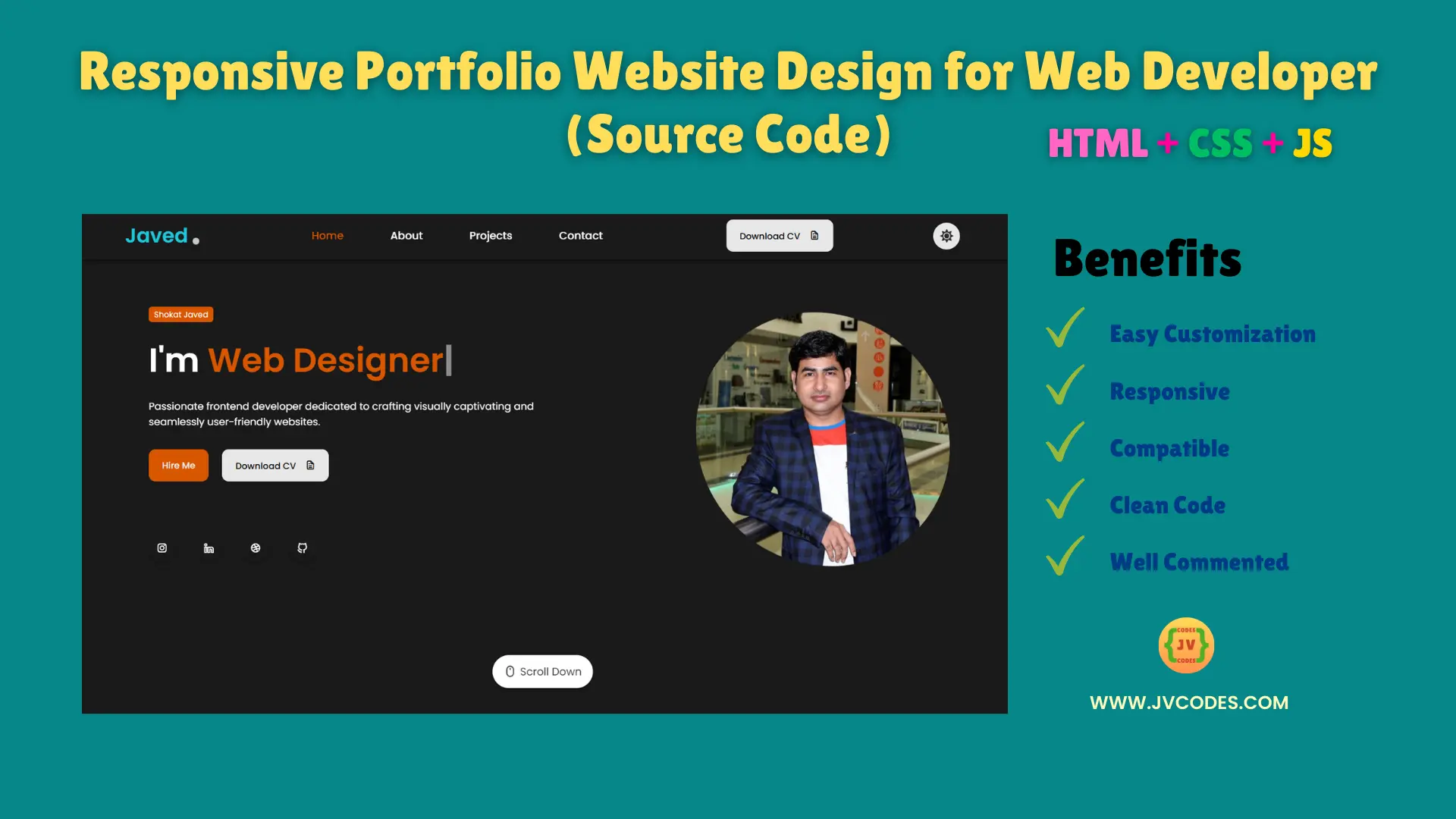
Task: Click the Hire Me button
Action: pyautogui.click(x=179, y=465)
